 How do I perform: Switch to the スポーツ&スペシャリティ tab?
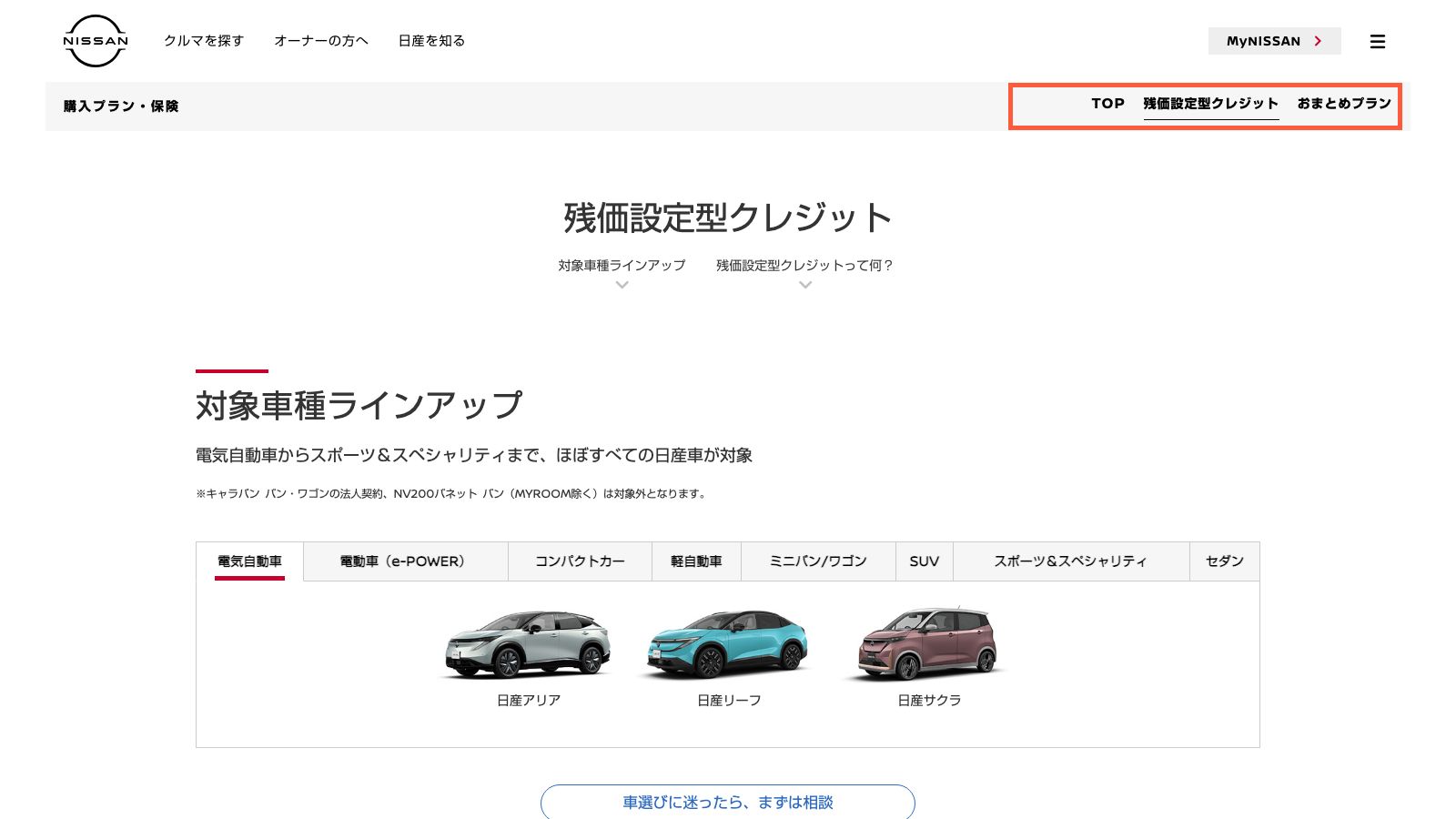tap(1071, 561)
